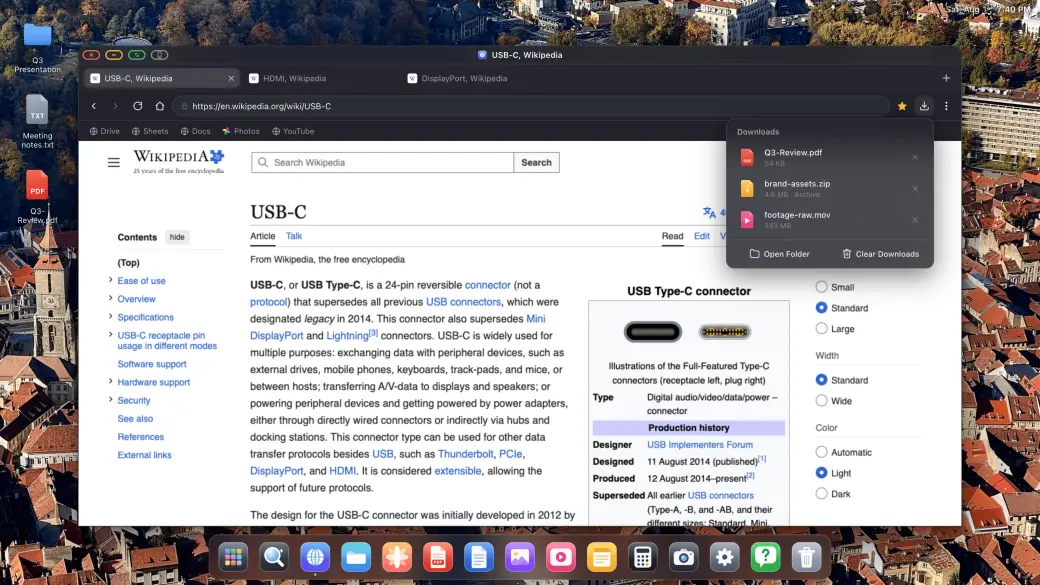Open the USB Implementers Forum link
This screenshot has height=585, width=1040.
(700, 445)
